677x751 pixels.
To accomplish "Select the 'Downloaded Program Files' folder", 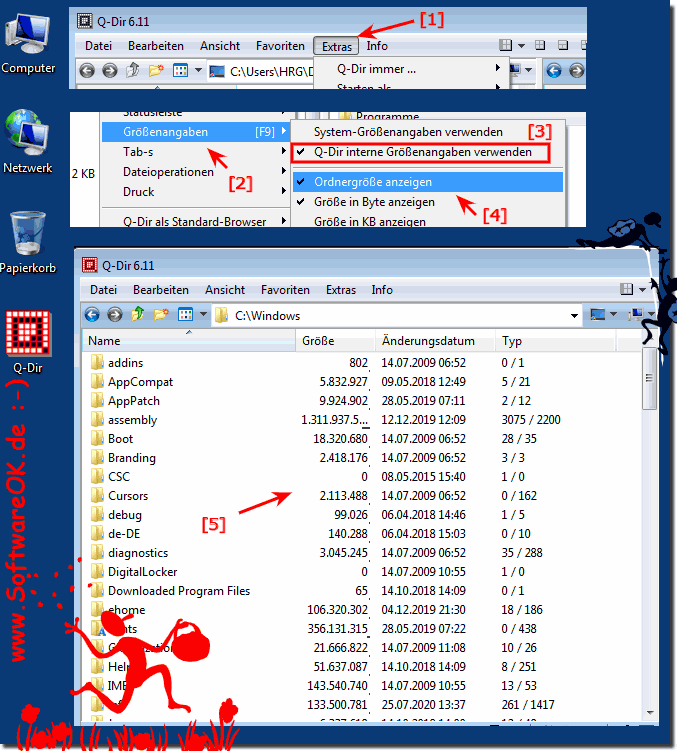I will coord(362,591).
